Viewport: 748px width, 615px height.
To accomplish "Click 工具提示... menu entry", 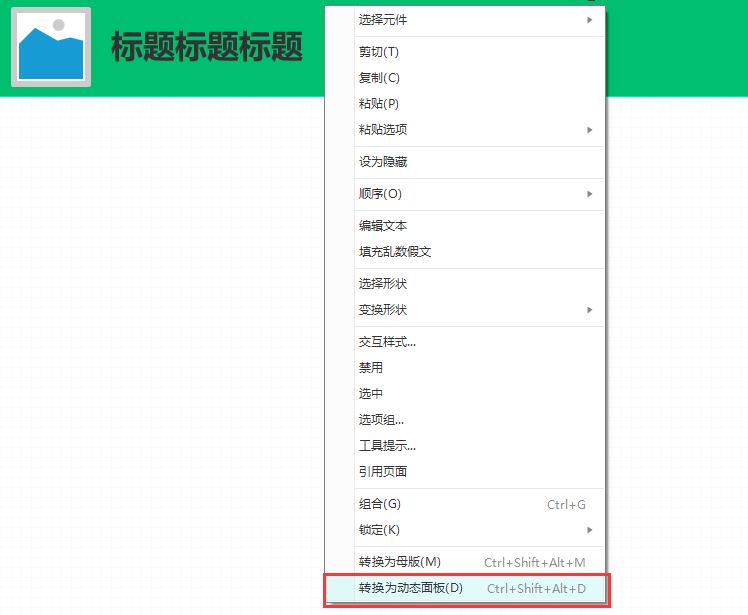I will [387, 446].
